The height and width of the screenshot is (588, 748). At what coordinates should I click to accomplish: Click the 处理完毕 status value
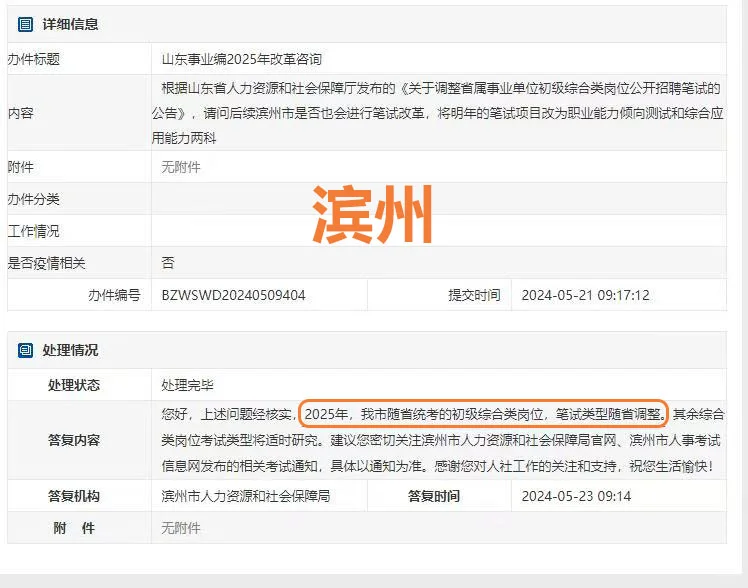click(187, 385)
